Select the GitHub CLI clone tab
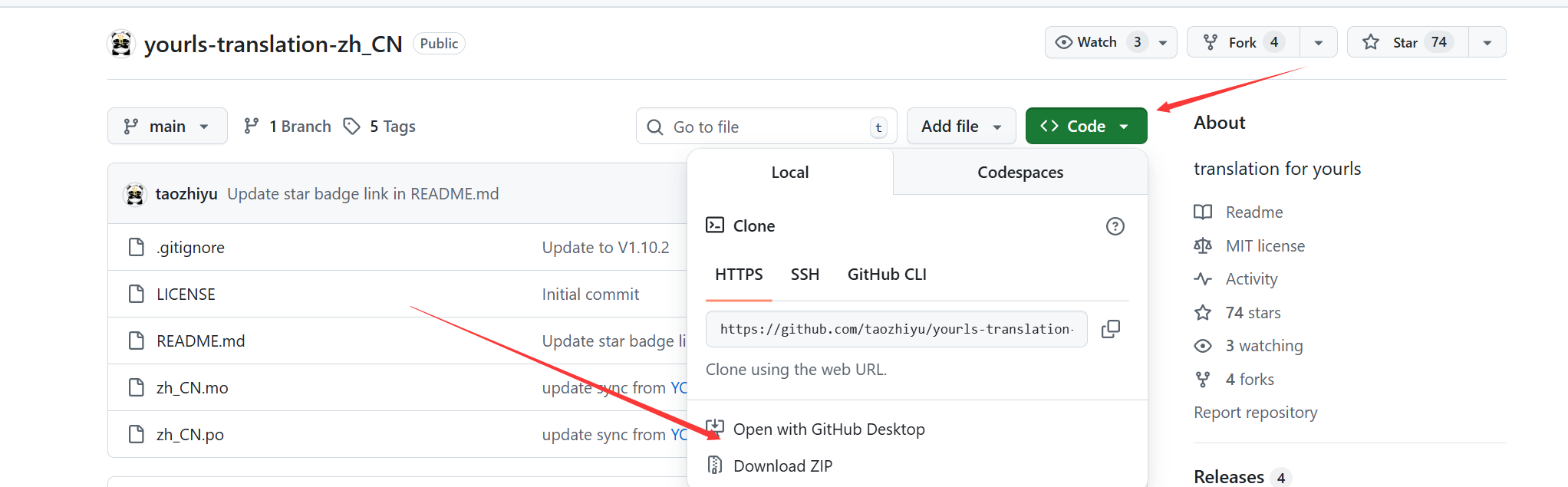 [x=886, y=275]
